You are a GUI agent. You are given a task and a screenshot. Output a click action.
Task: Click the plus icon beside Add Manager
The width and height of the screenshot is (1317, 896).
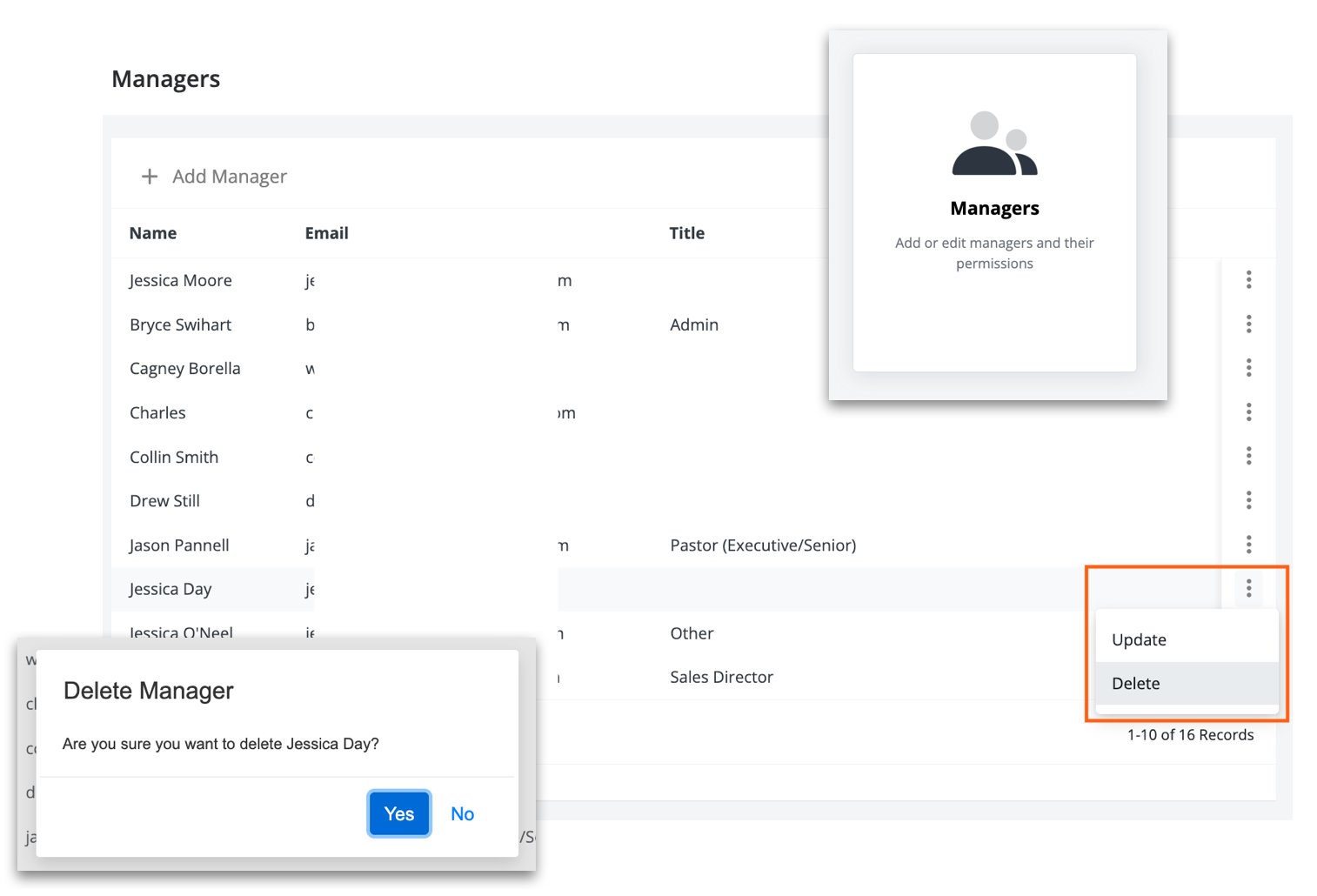coord(150,177)
